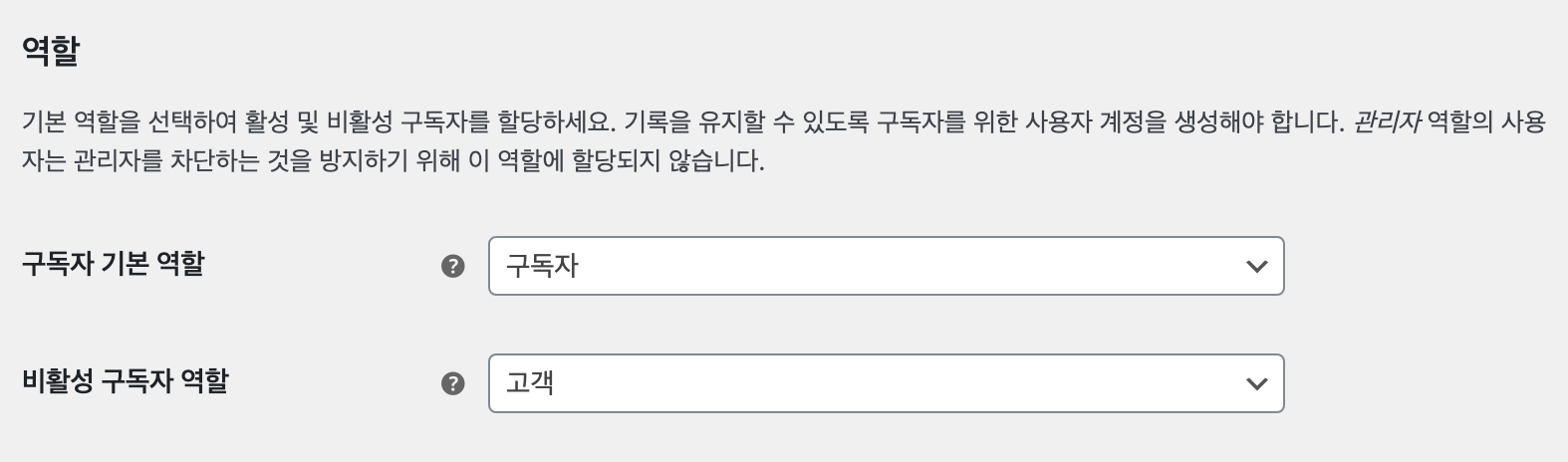Screen dimensions: 1568x462
Task: Click the chevron arrow in the 구독자 dropdown
Action: tap(1257, 266)
